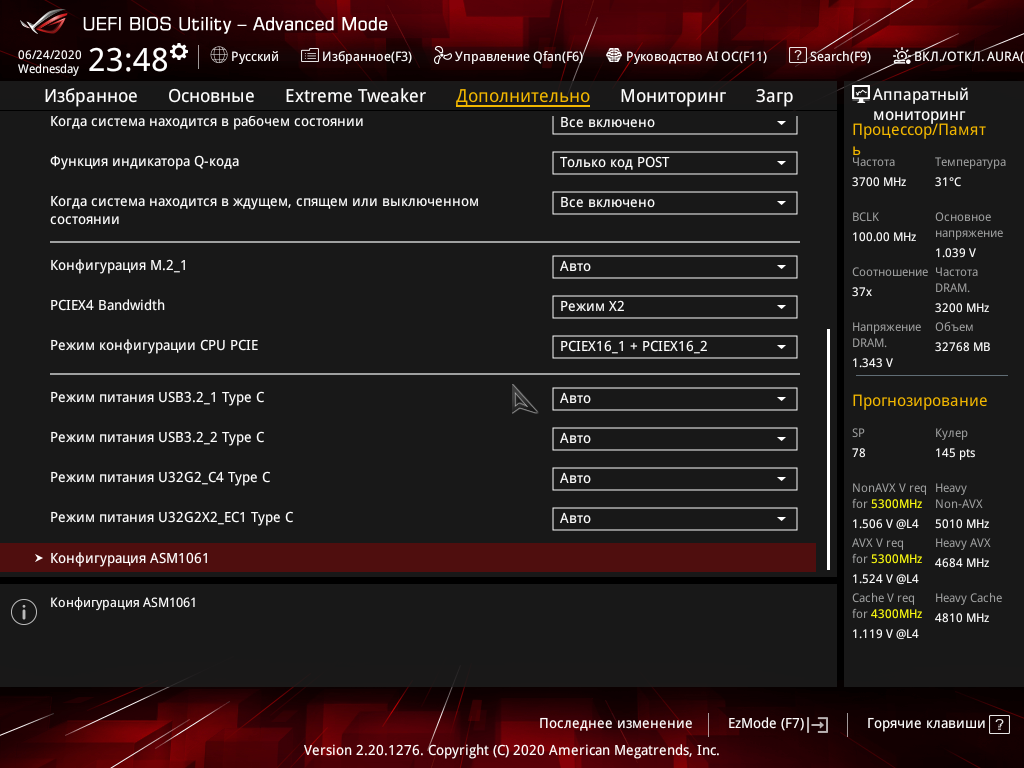This screenshot has height=768, width=1024.
Task: Click the info icon in help area
Action: [24, 612]
